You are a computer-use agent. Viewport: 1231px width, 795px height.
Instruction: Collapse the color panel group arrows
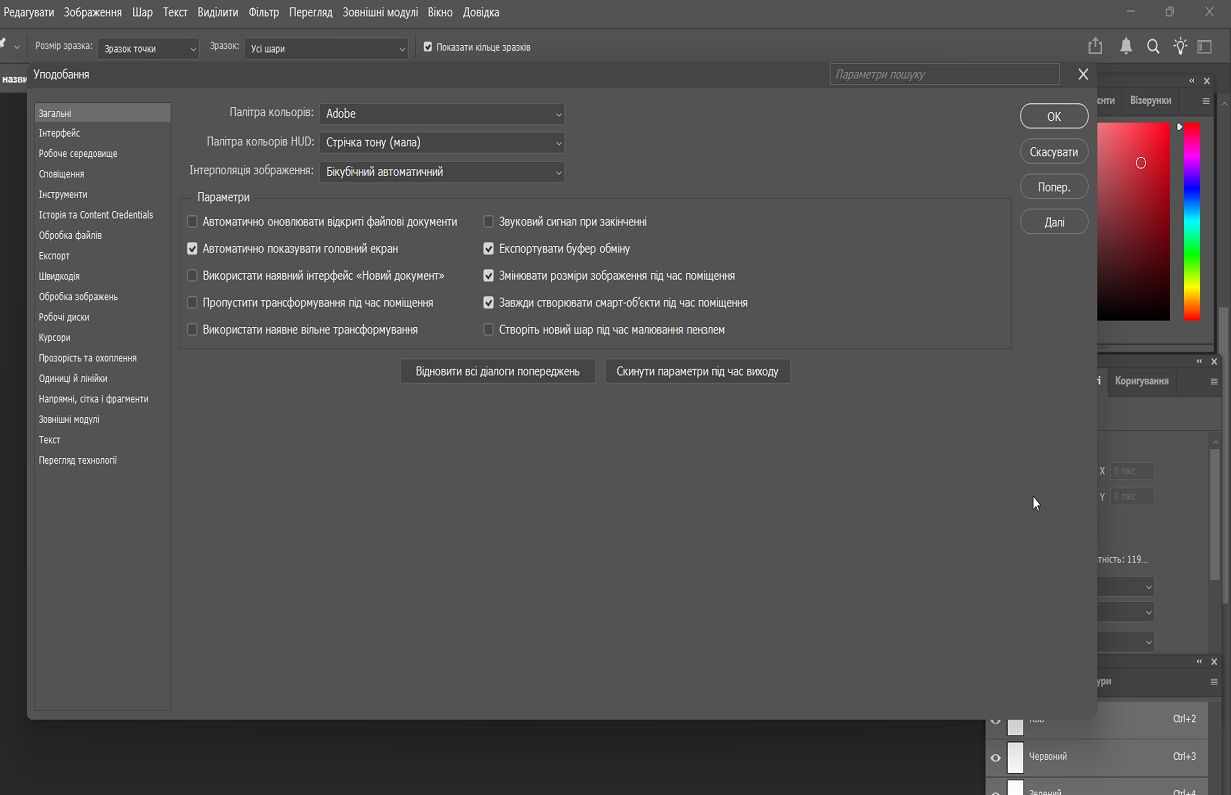pos(1192,81)
